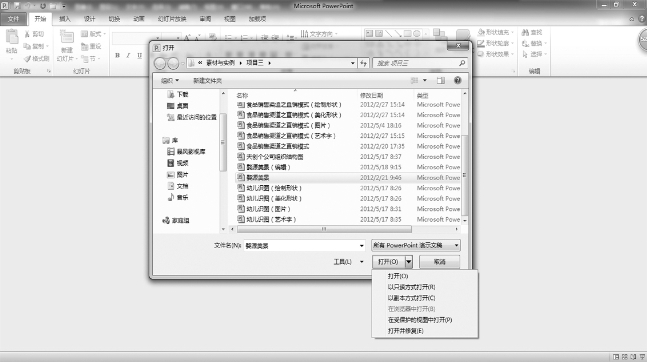This screenshot has height=362, width=647.
Task: Open the 工具(L) tools dropdown
Action: [349, 262]
